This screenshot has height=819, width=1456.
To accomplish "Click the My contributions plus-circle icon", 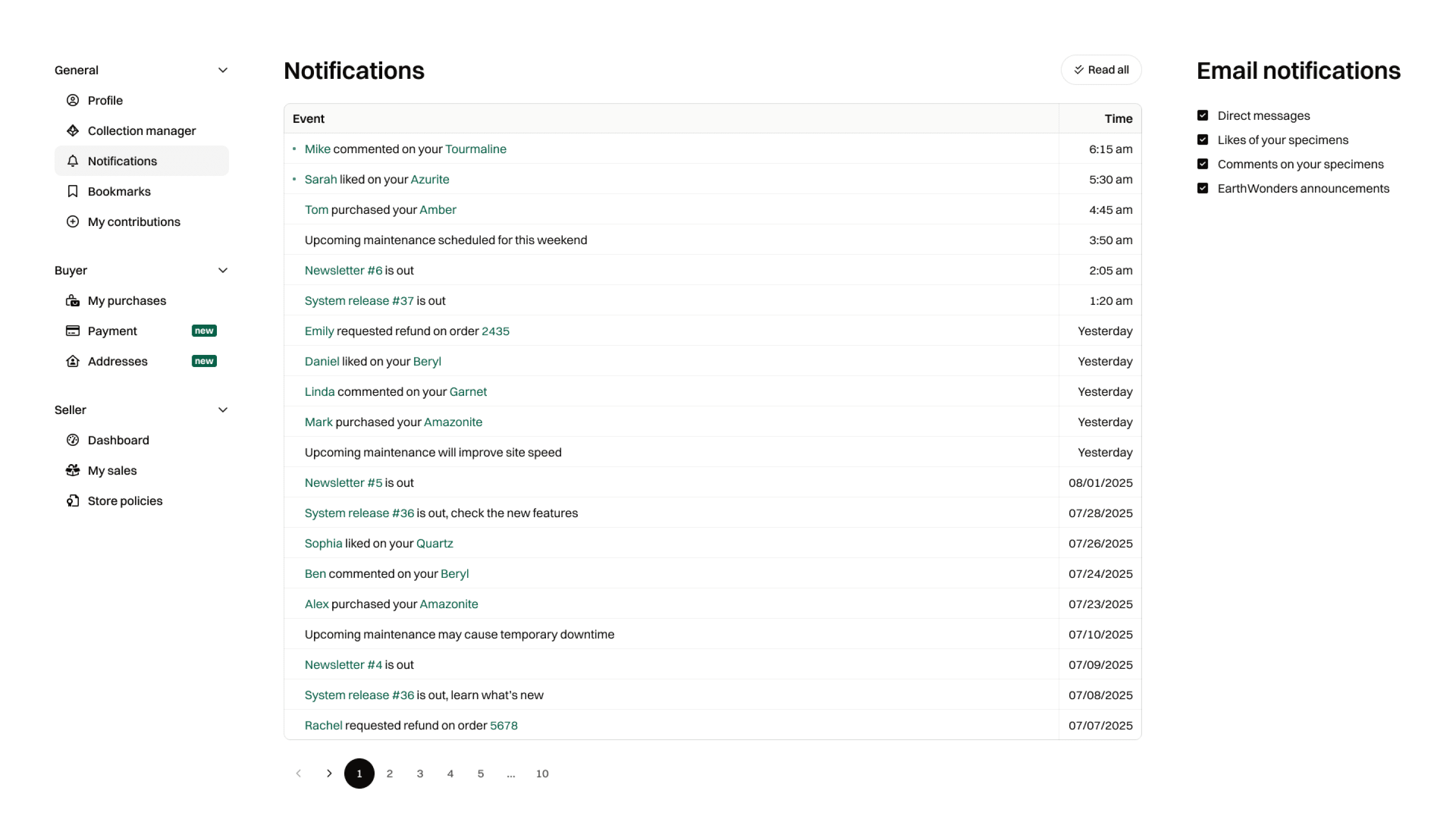I will click(72, 221).
